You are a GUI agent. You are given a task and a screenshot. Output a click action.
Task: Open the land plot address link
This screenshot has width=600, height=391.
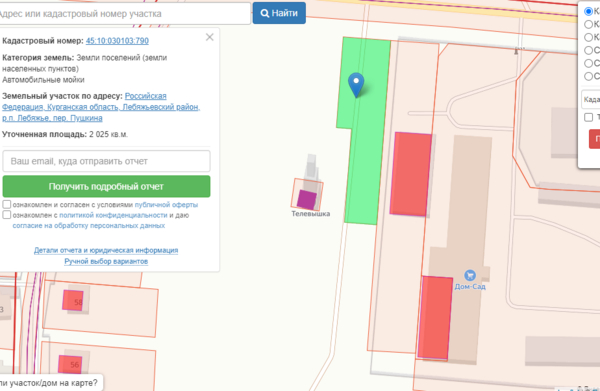point(101,107)
